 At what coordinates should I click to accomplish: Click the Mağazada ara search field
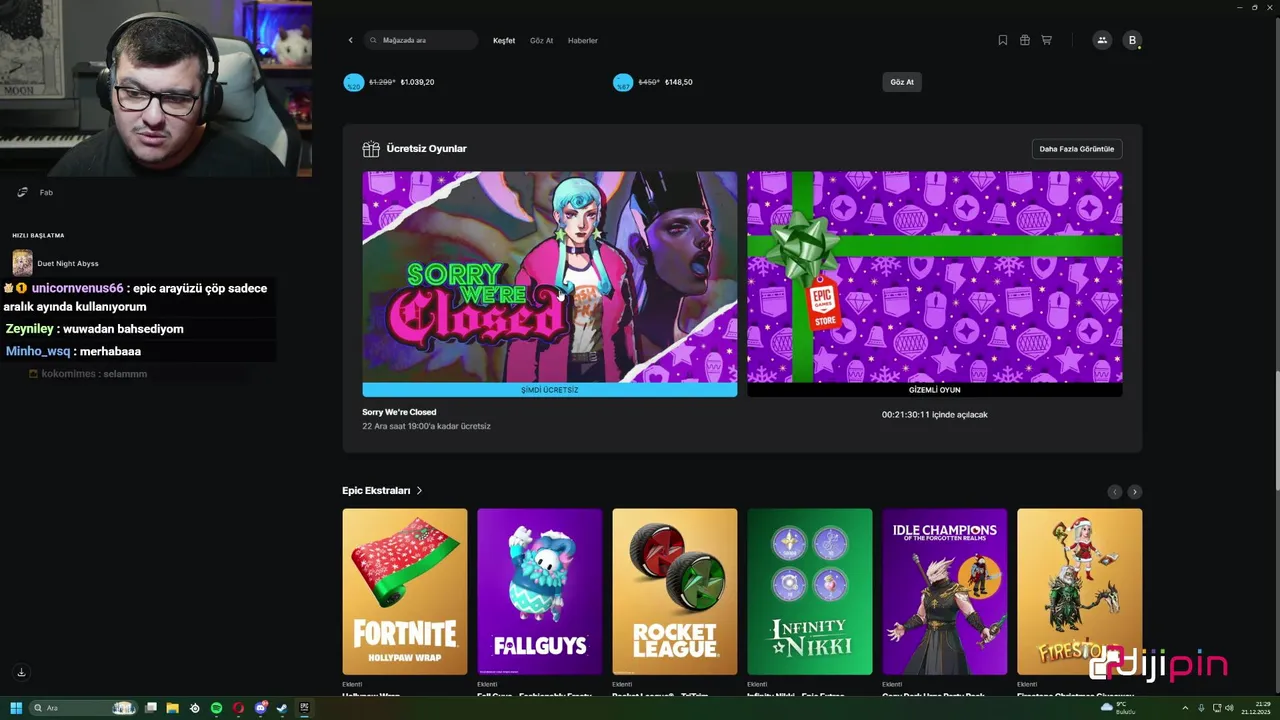click(x=421, y=40)
